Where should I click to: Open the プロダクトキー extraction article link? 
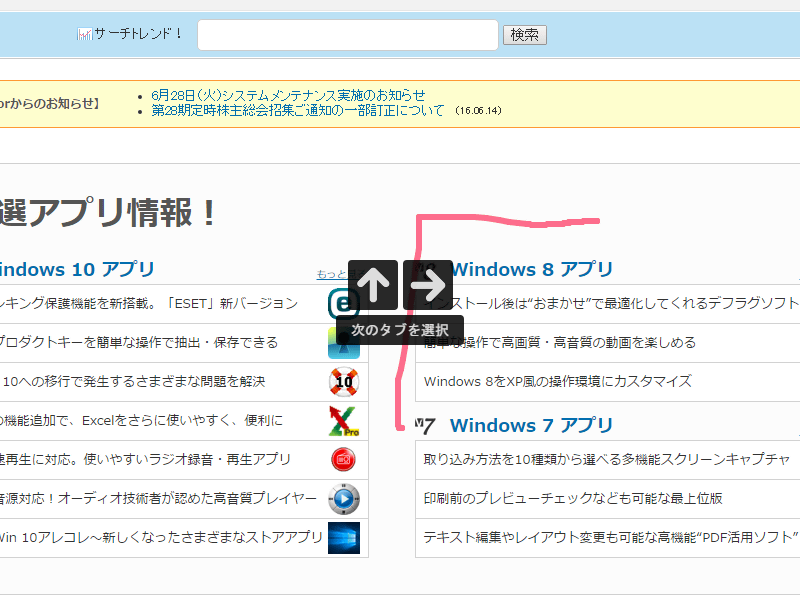139,342
